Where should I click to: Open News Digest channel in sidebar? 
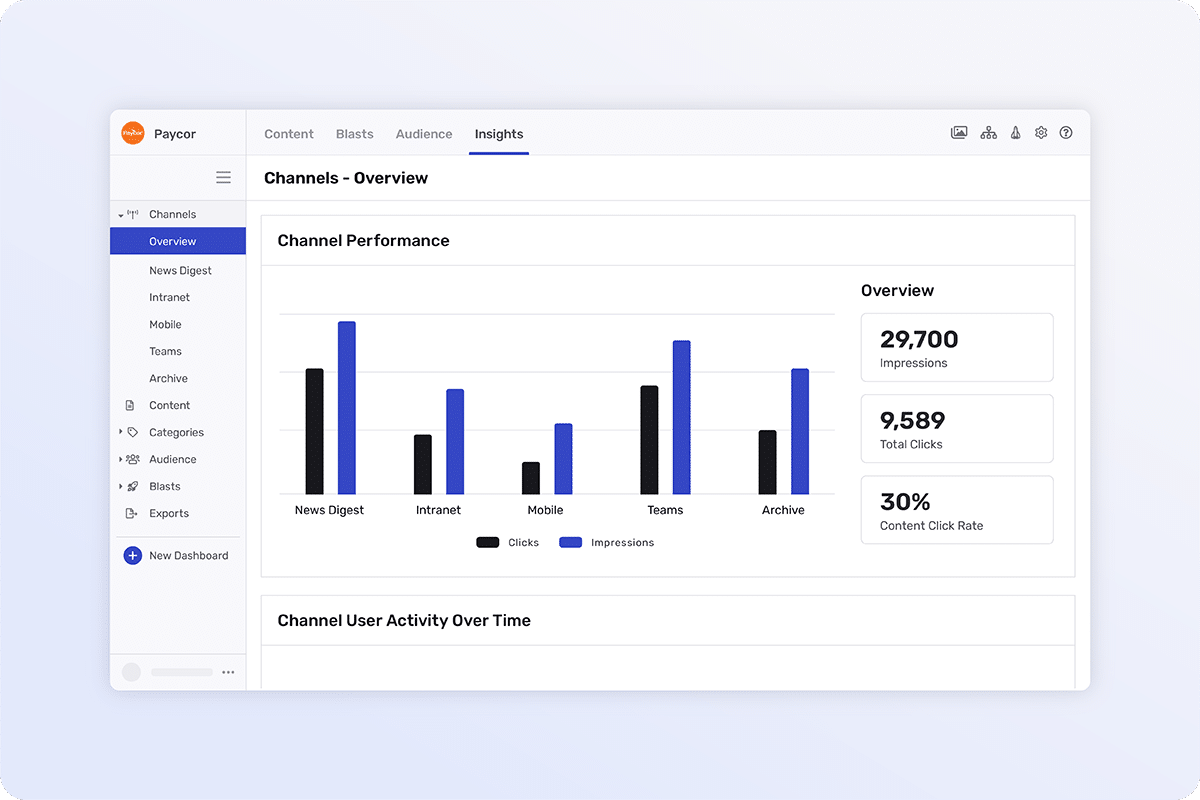coord(180,270)
